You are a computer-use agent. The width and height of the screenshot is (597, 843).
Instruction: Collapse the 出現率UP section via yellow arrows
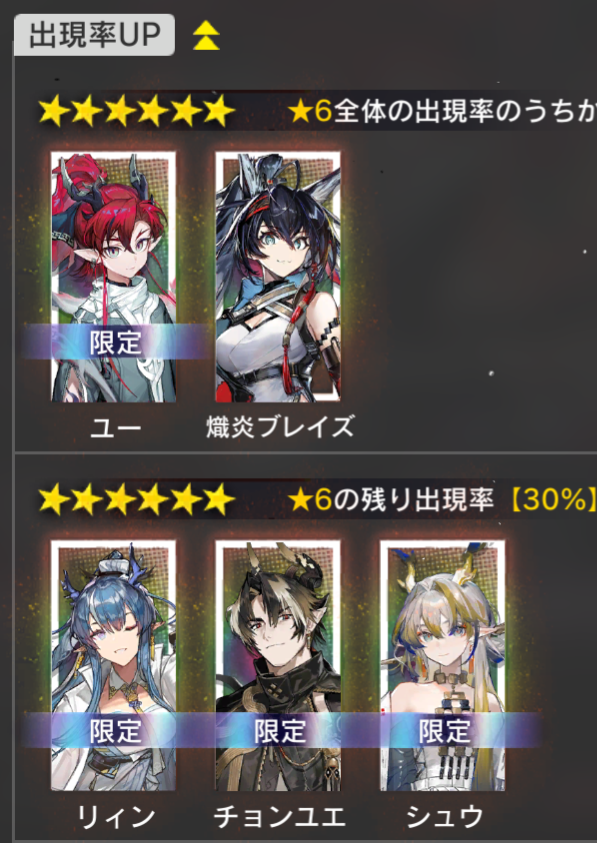tap(206, 35)
